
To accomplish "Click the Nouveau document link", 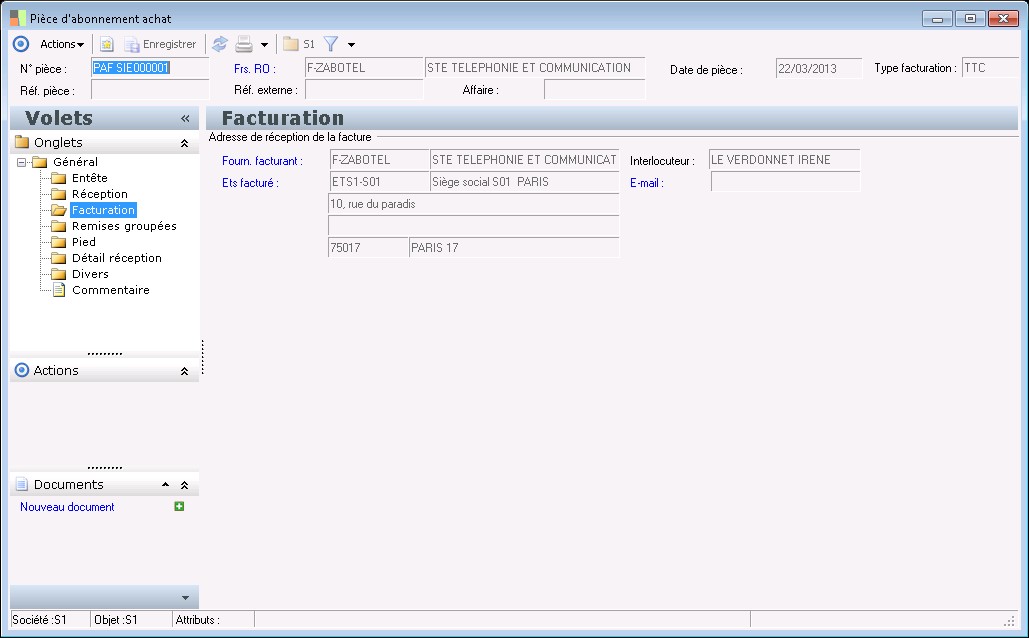I will click(x=67, y=507).
